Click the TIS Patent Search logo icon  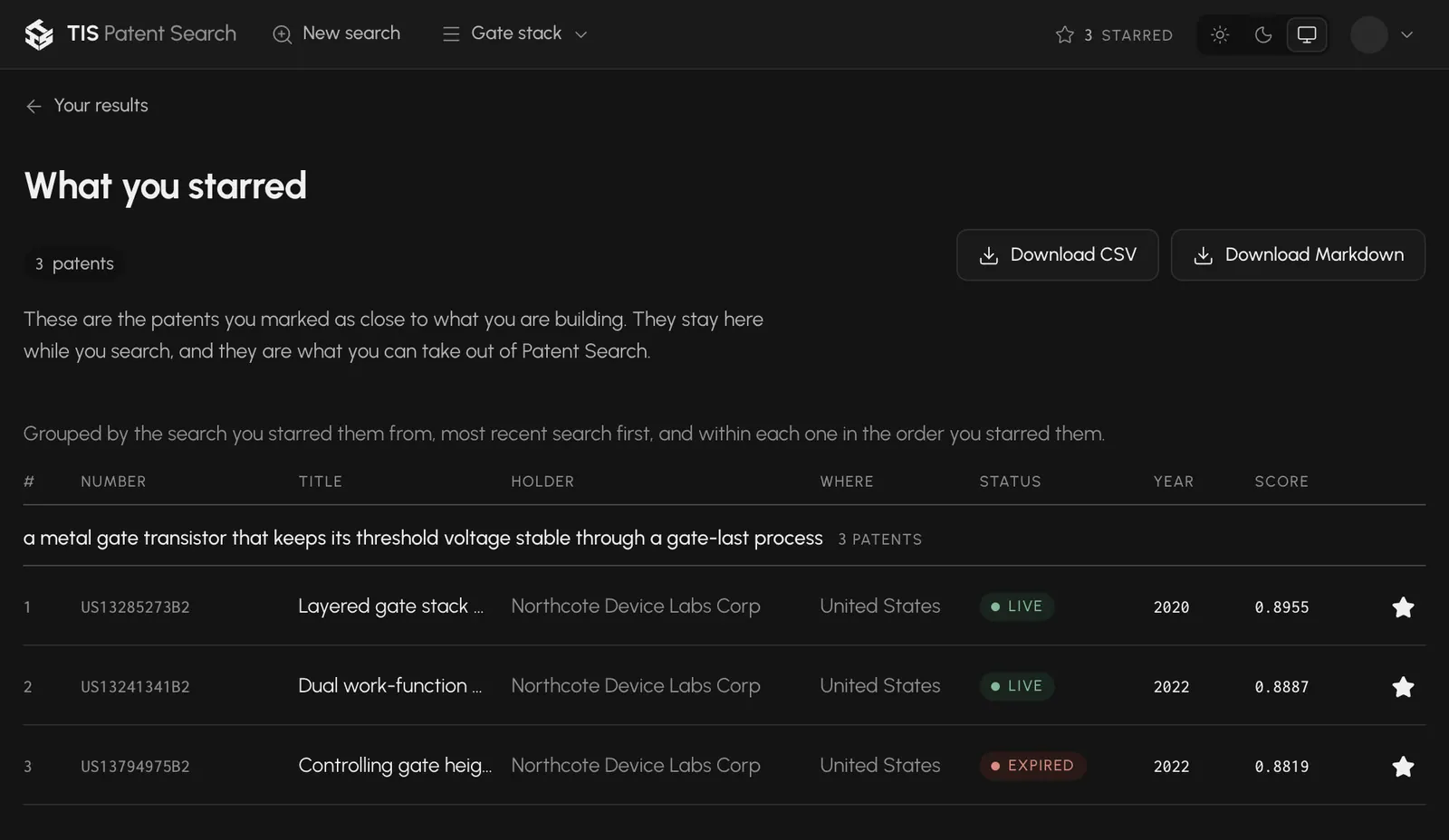[39, 34]
